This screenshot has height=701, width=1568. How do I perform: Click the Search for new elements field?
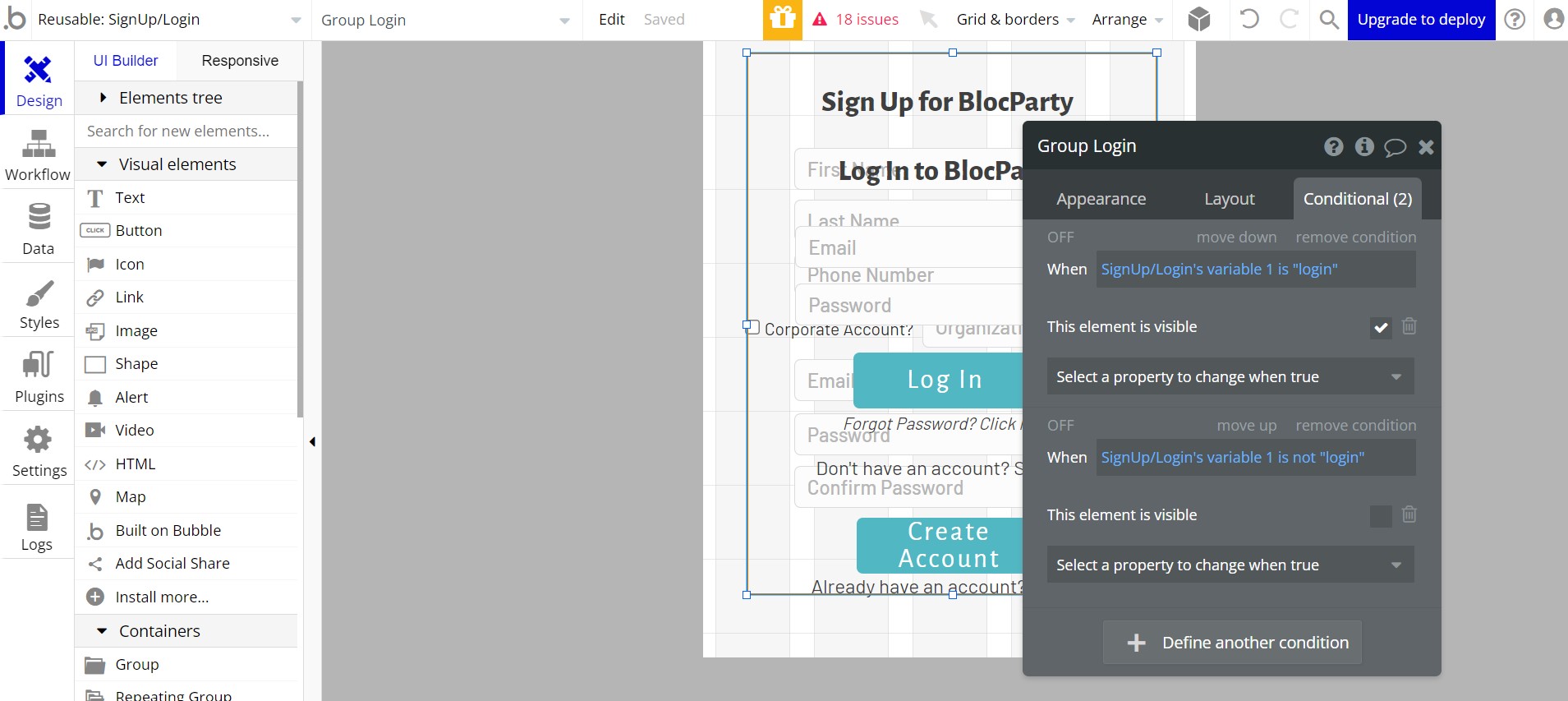[x=186, y=131]
